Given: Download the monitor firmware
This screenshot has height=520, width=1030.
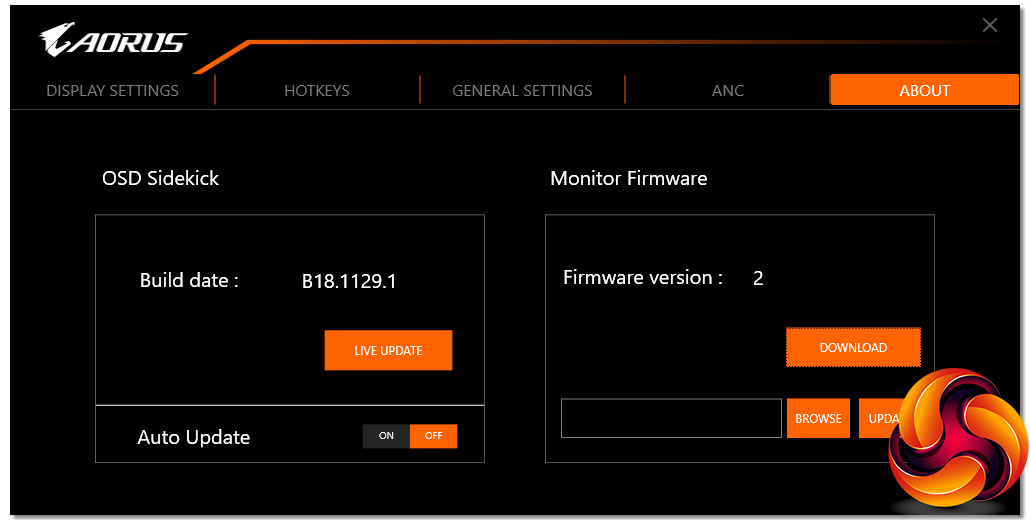Looking at the screenshot, I should tap(853, 347).
